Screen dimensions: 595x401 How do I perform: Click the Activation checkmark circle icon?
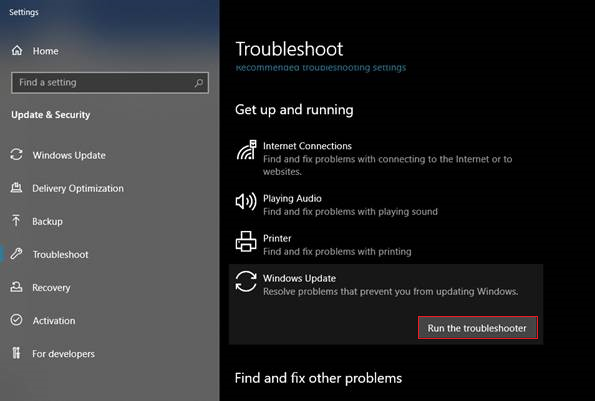coord(16,320)
